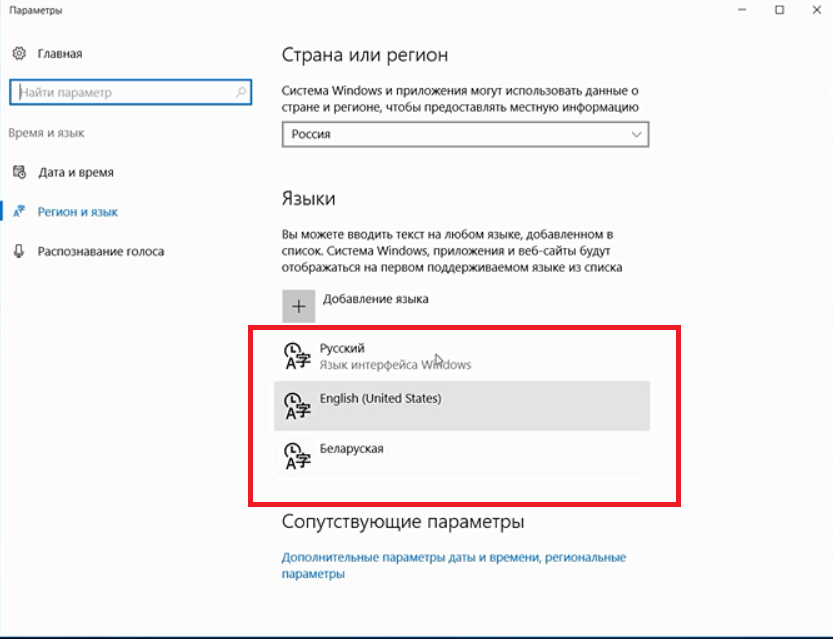Expand the Россия country dropdown
Screen dimensions: 838x643
pos(465,134)
